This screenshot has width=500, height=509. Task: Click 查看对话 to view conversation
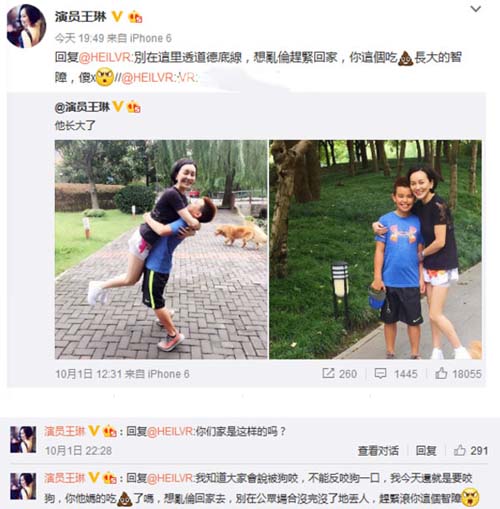(378, 451)
